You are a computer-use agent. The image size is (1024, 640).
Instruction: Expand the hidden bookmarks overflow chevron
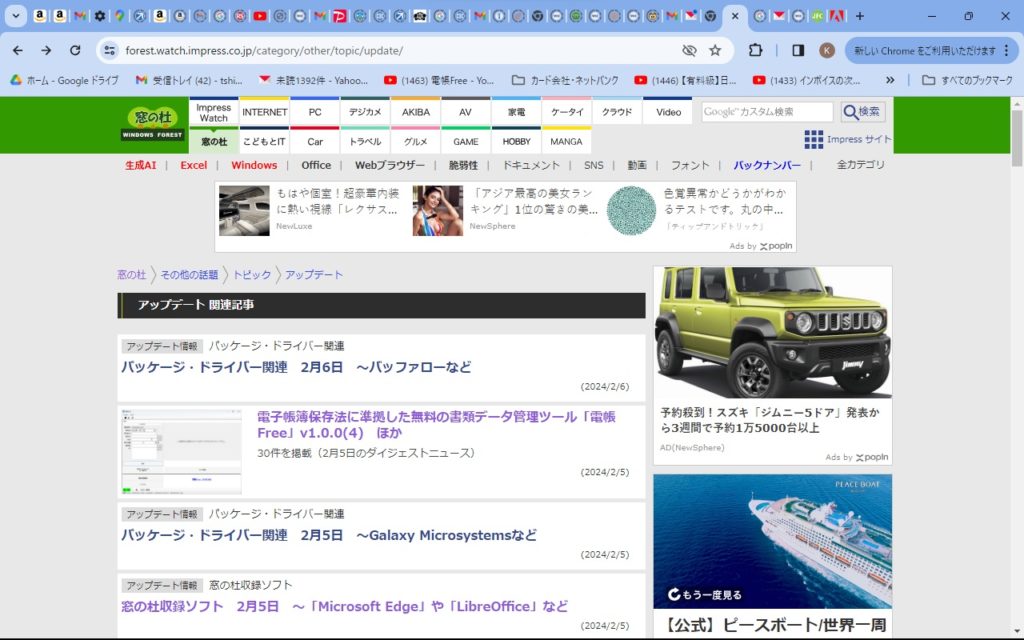click(x=890, y=80)
